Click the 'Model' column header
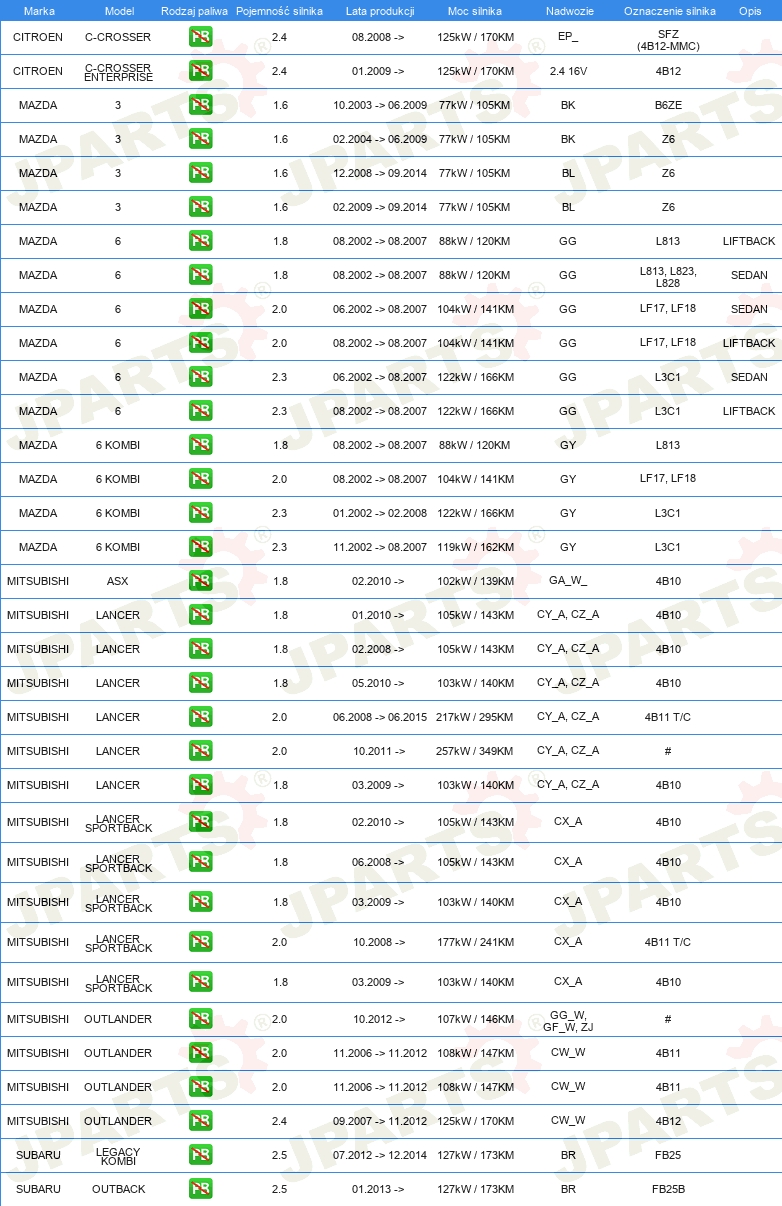 (x=119, y=11)
